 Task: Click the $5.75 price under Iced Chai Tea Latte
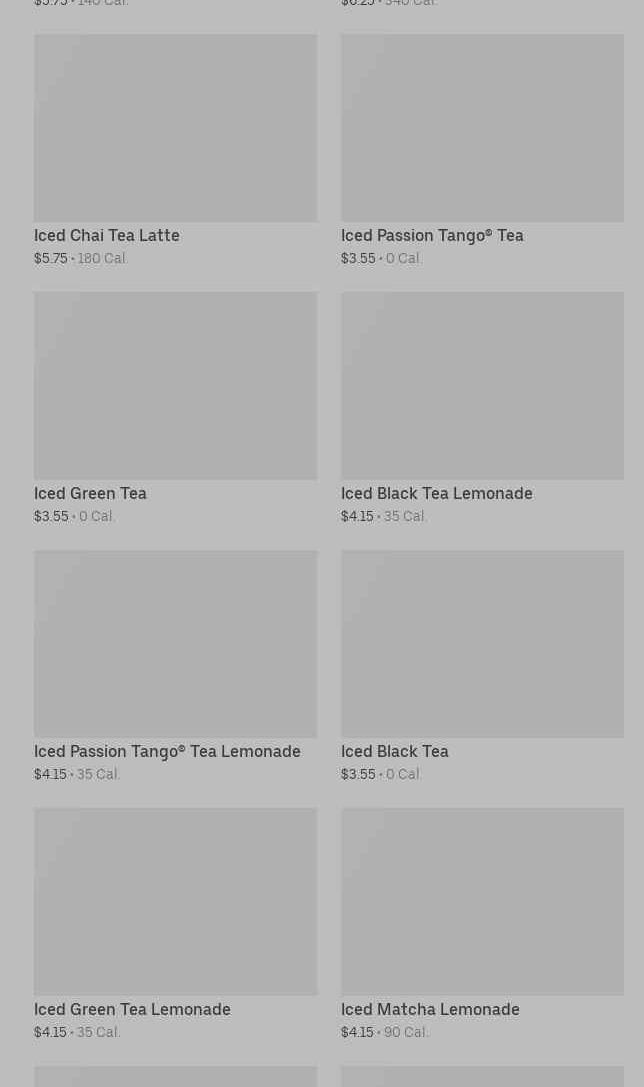[x=51, y=259]
